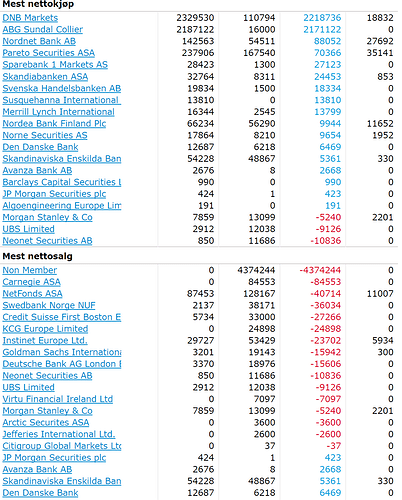Click the net value 2218736
This screenshot has height=500, width=402.
(x=322, y=18)
